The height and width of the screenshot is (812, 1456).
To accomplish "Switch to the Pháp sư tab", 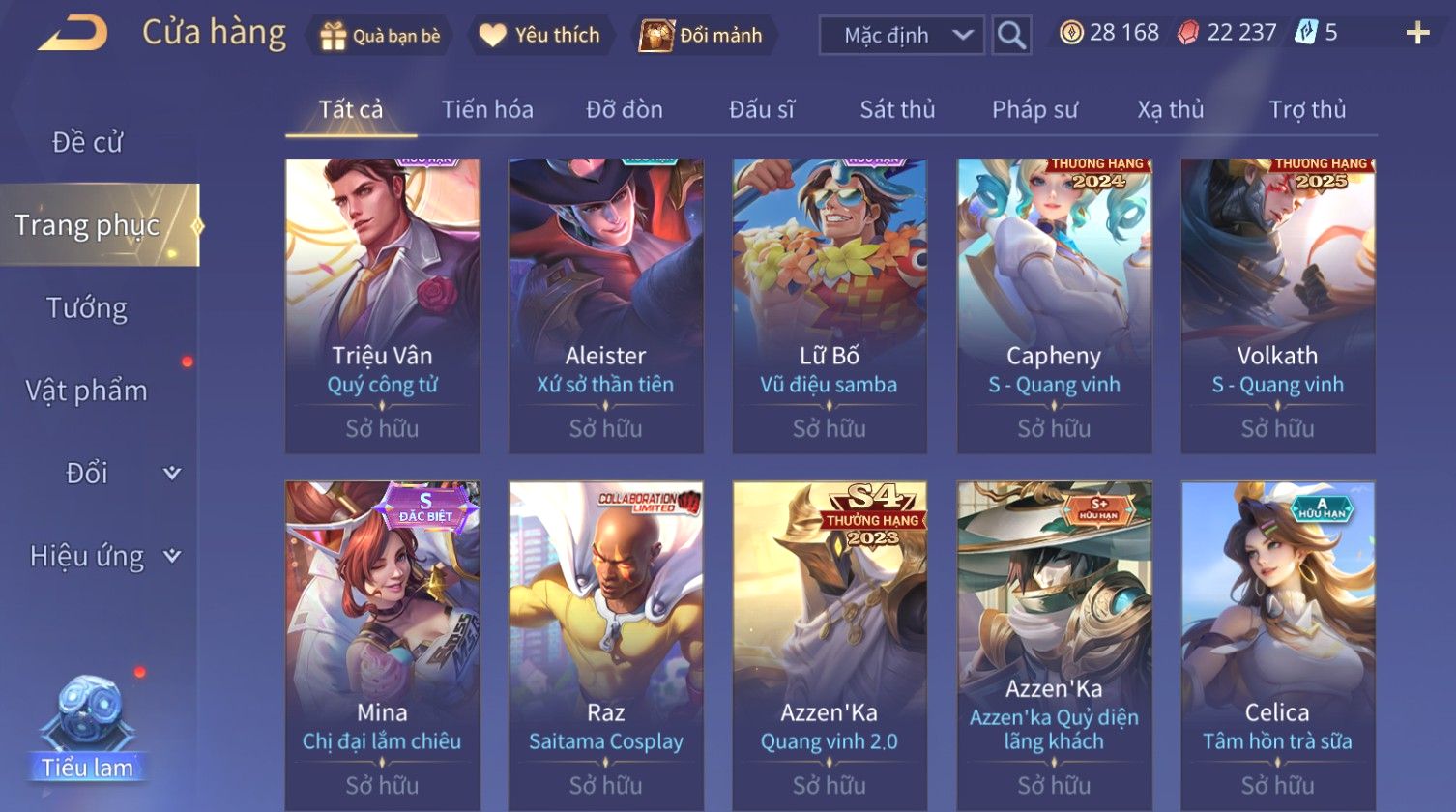I will pyautogui.click(x=1034, y=109).
